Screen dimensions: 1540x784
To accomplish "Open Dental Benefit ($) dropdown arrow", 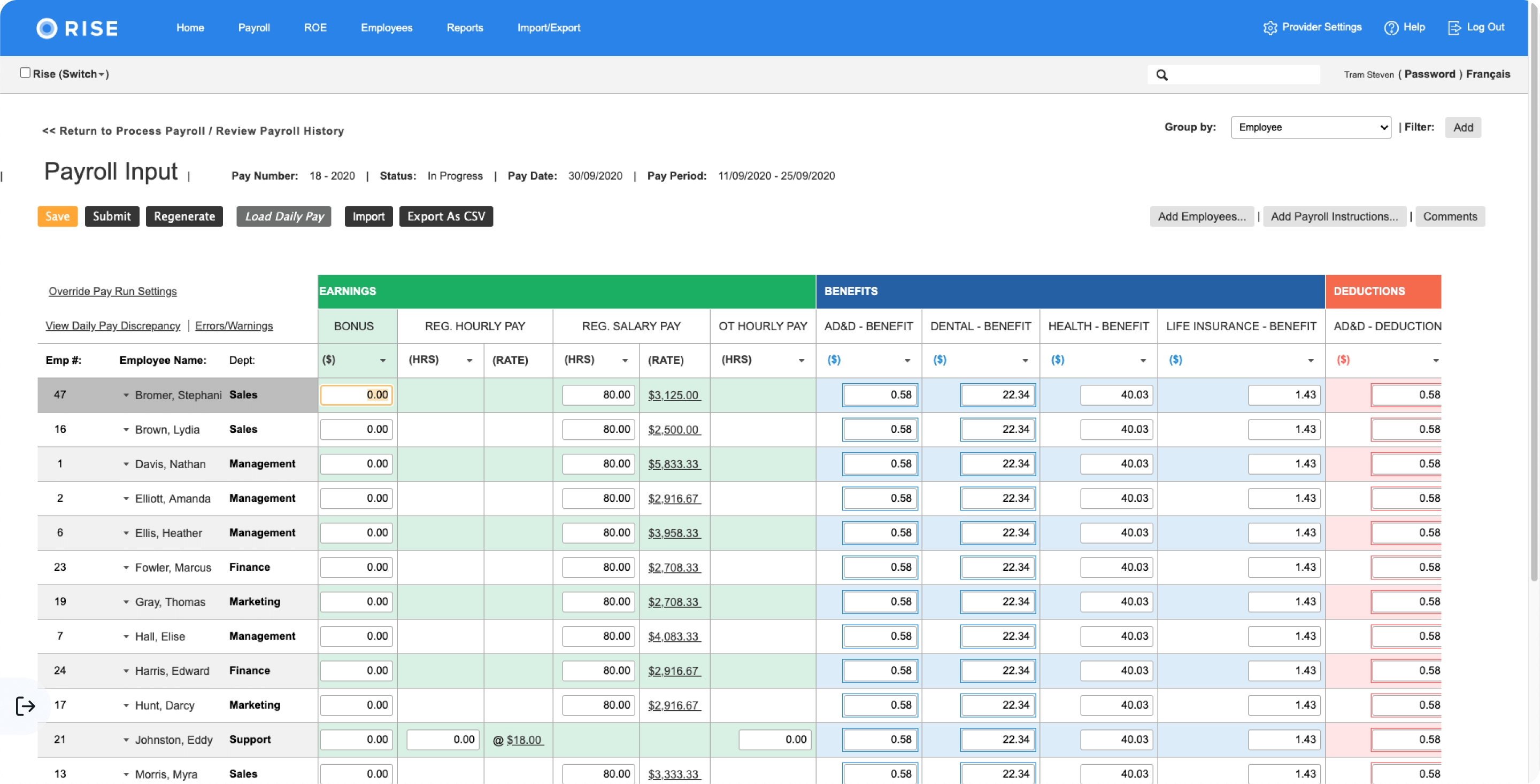I will 1025,360.
